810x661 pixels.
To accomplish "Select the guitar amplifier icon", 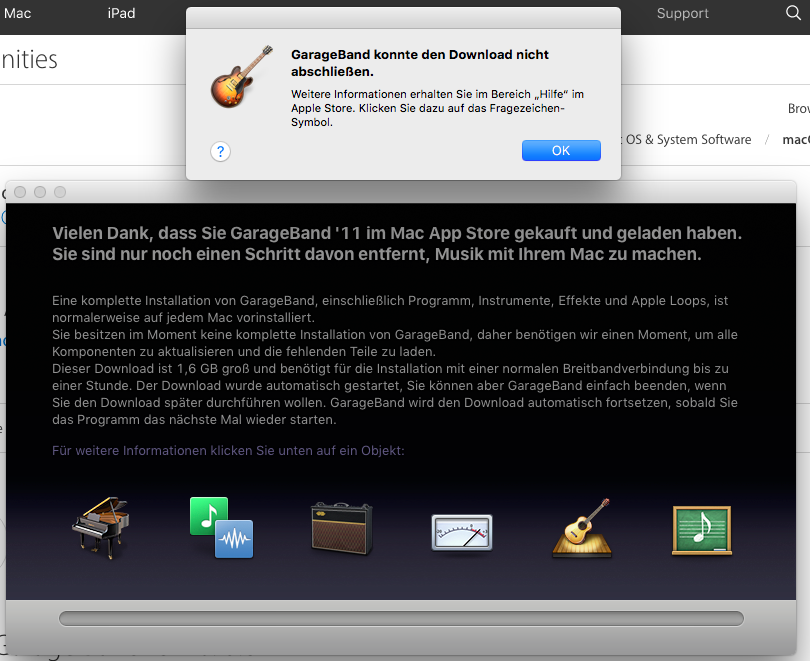I will pos(341,528).
